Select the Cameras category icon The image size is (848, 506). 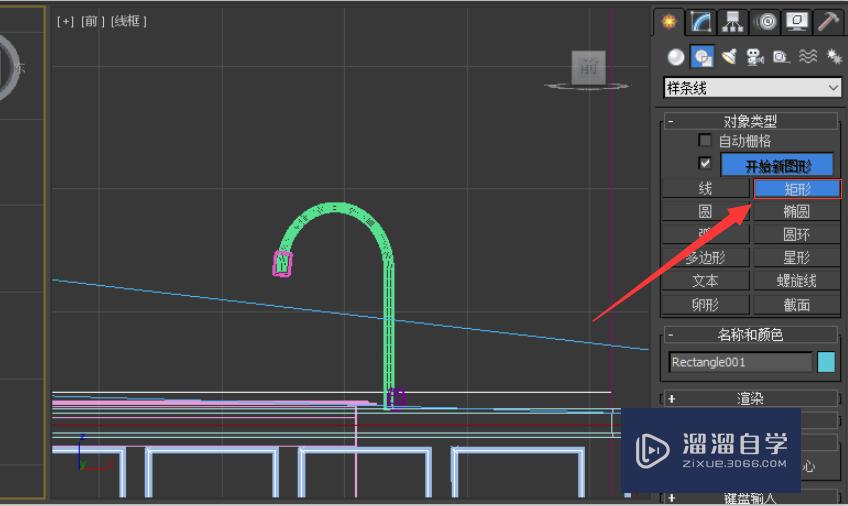[x=755, y=57]
